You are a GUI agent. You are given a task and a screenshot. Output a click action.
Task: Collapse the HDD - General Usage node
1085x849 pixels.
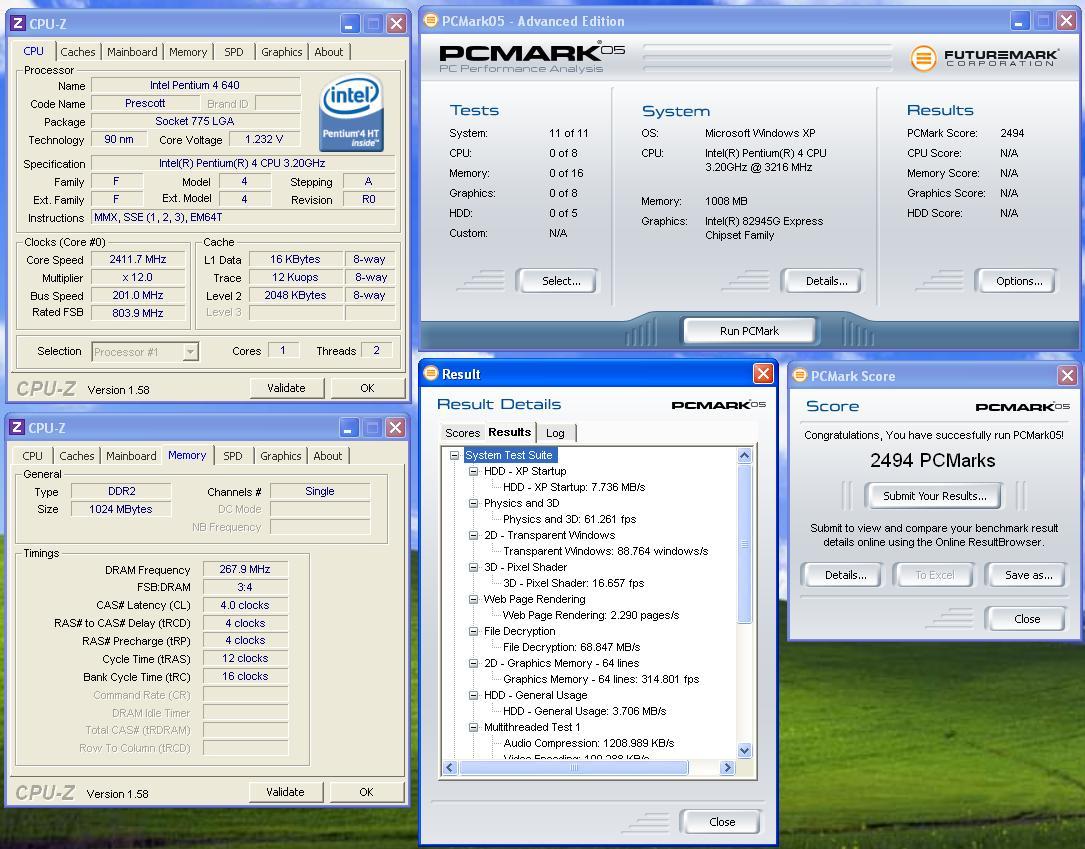[473, 695]
